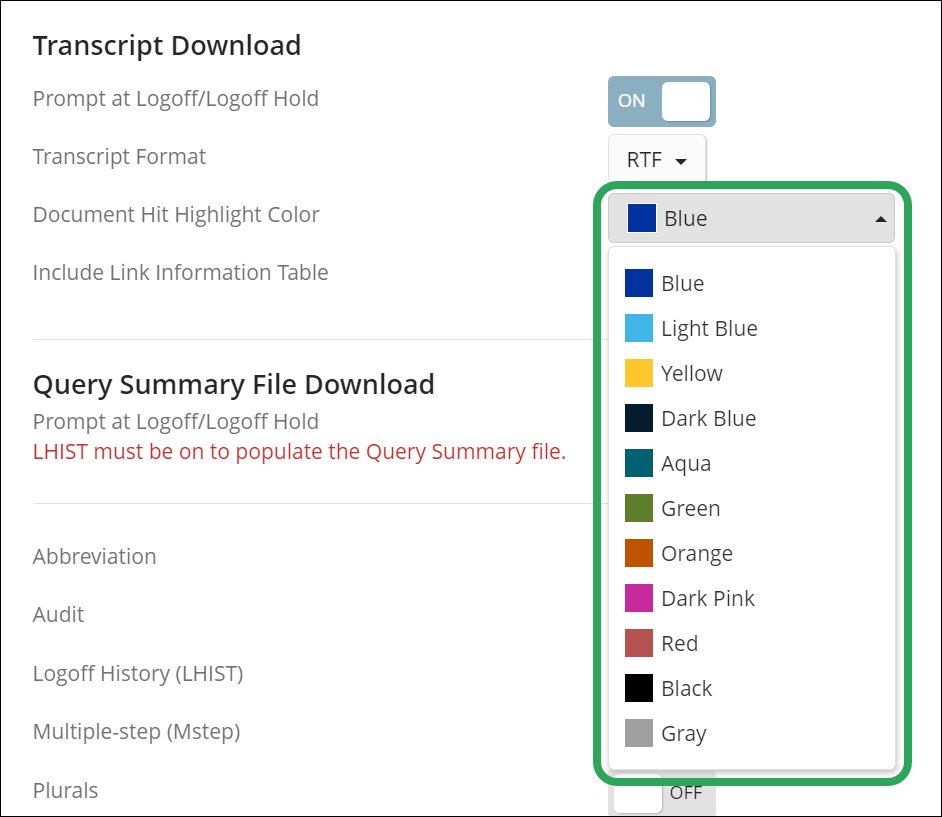Pick the Yellow color swatch
942x817 pixels.
point(639,373)
